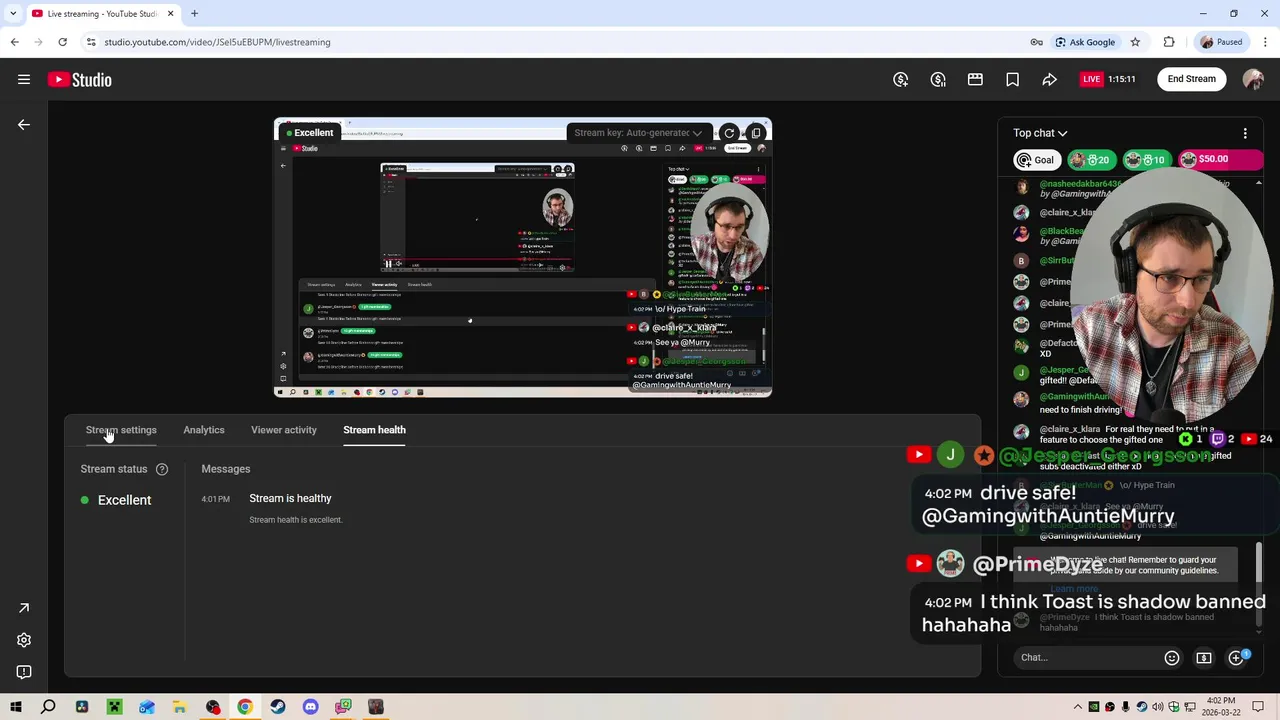1280x720 pixels.
Task: Open the Minecraft taskbar icon
Action: tap(114, 707)
